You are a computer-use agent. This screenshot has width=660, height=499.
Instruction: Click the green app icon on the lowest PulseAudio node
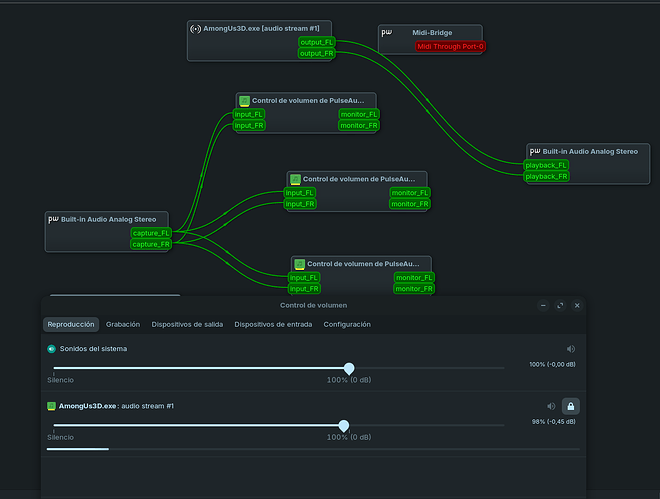(x=300, y=264)
